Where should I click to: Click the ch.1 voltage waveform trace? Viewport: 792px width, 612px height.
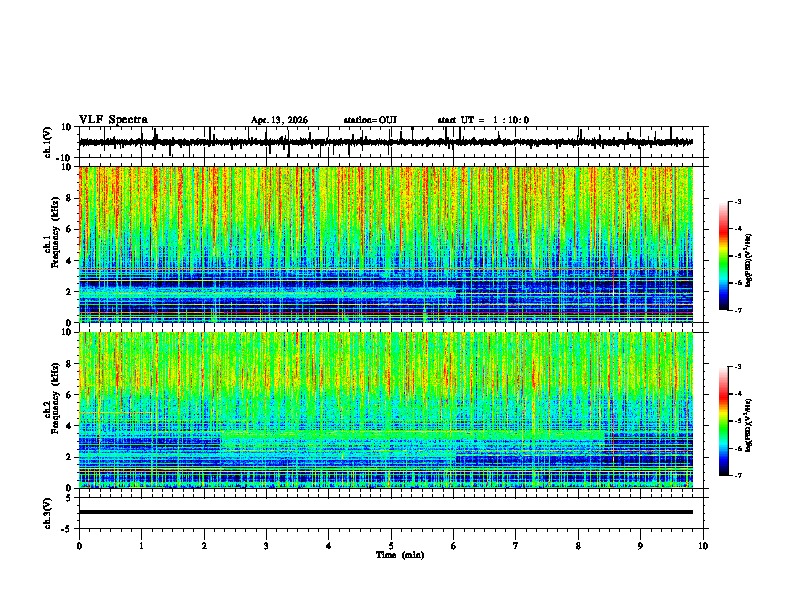point(385,142)
